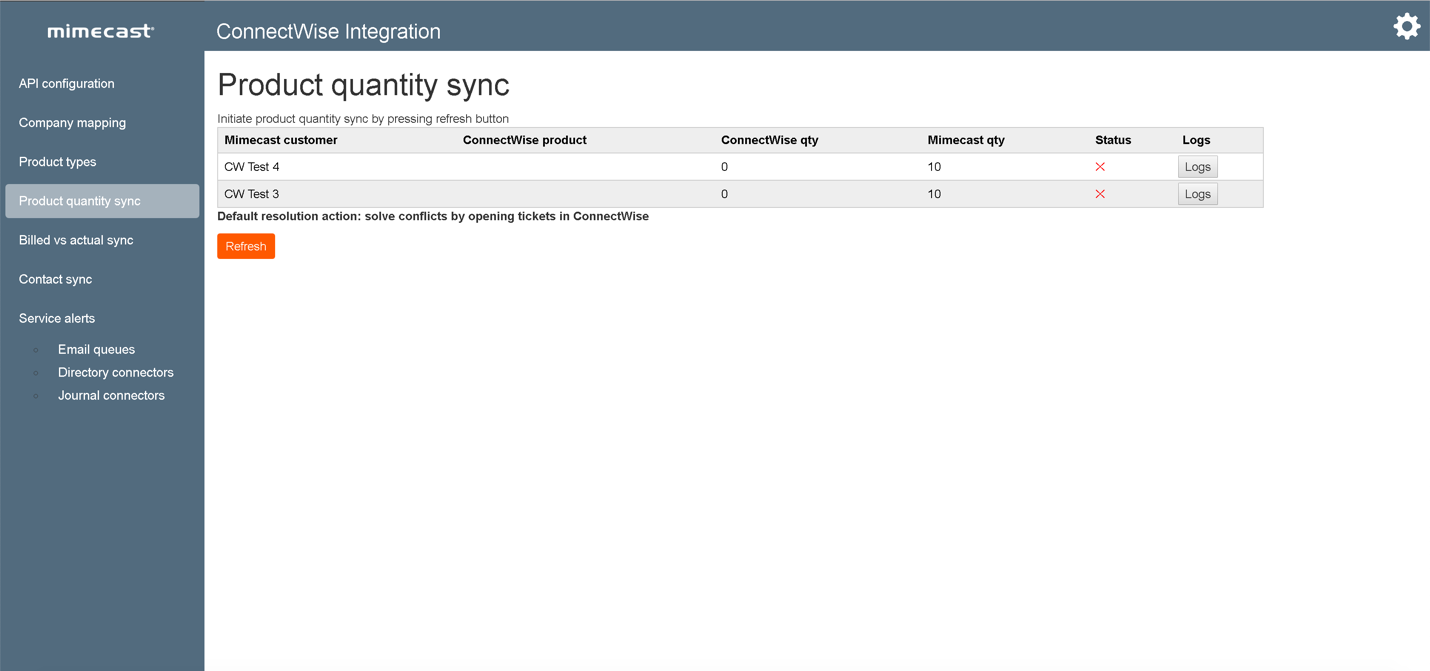Open the Journal connectors page
Screen dimensions: 1430x671
point(111,395)
